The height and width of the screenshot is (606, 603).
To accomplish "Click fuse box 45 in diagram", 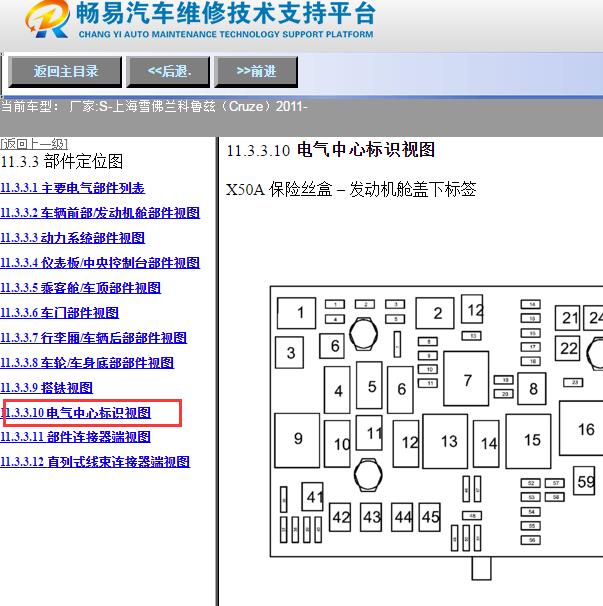I will point(429,517).
